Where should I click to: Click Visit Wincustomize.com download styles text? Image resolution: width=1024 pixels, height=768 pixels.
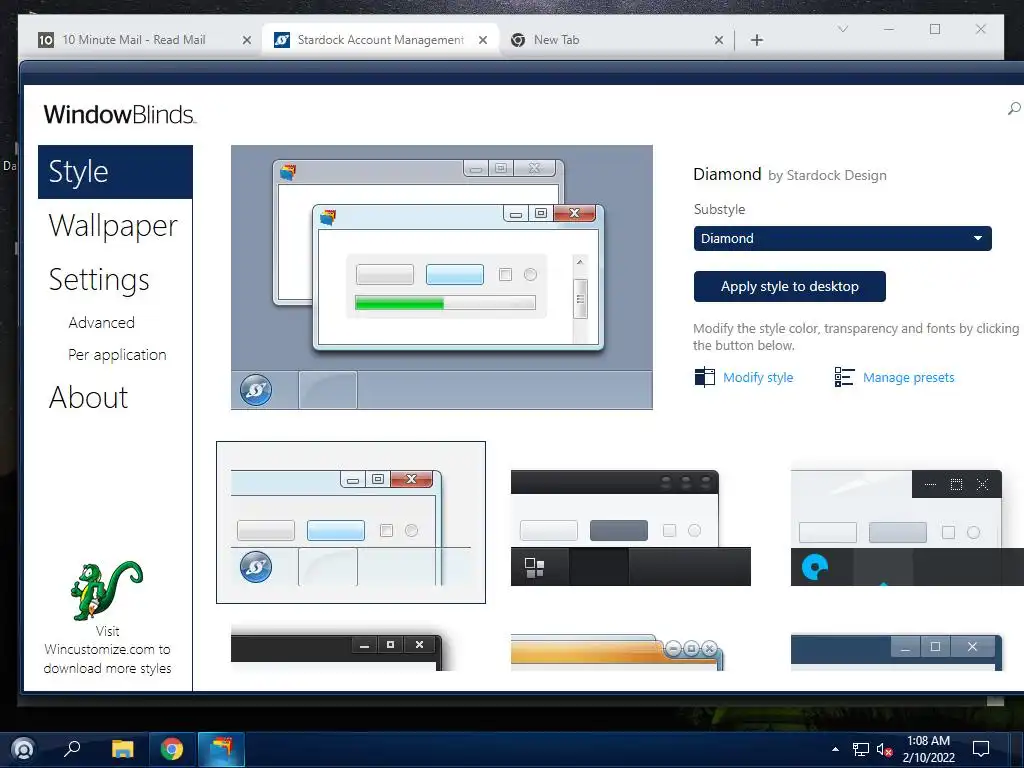coord(107,650)
